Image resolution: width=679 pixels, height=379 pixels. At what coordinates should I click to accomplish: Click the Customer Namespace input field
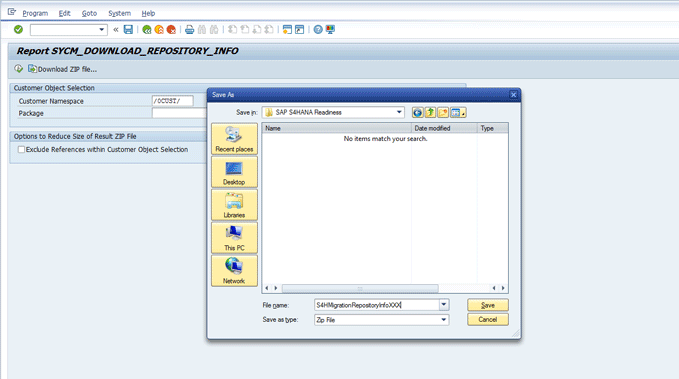(x=172, y=101)
